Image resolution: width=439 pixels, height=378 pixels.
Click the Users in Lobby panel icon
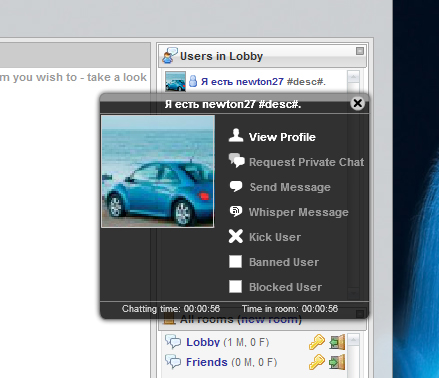click(170, 55)
